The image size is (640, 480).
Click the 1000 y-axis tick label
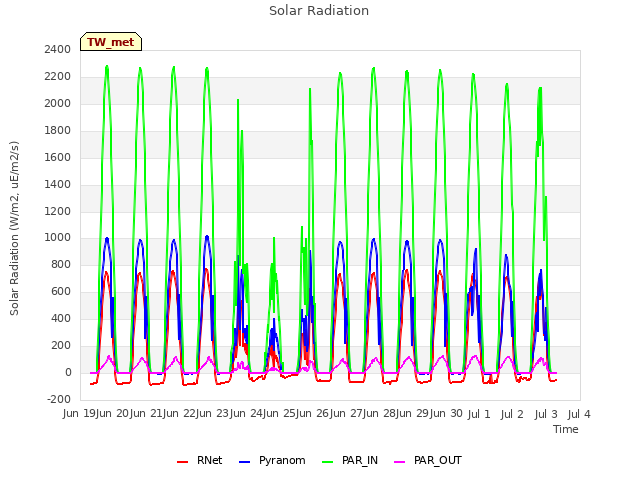pos(58,238)
